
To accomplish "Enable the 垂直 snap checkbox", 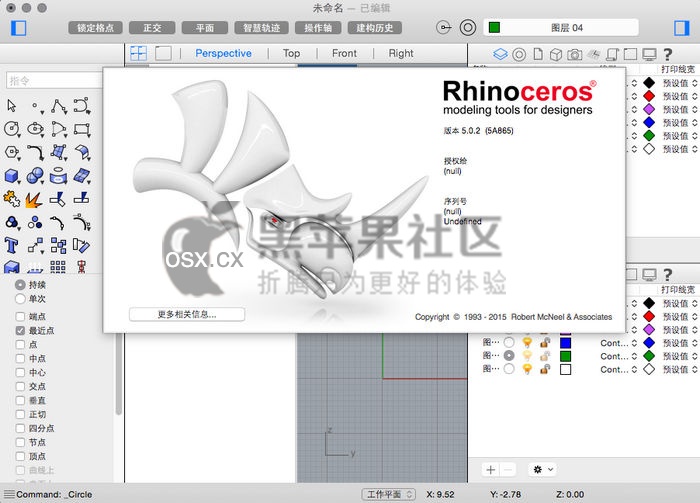I will tap(20, 400).
